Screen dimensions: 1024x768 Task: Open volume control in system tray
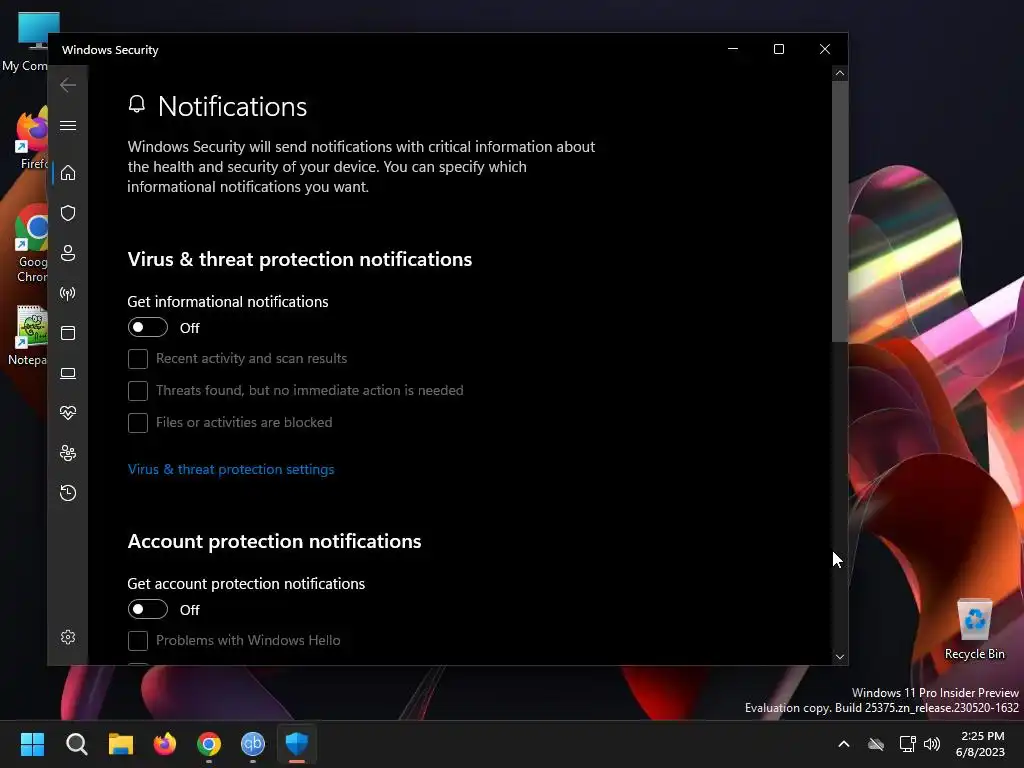[932, 744]
